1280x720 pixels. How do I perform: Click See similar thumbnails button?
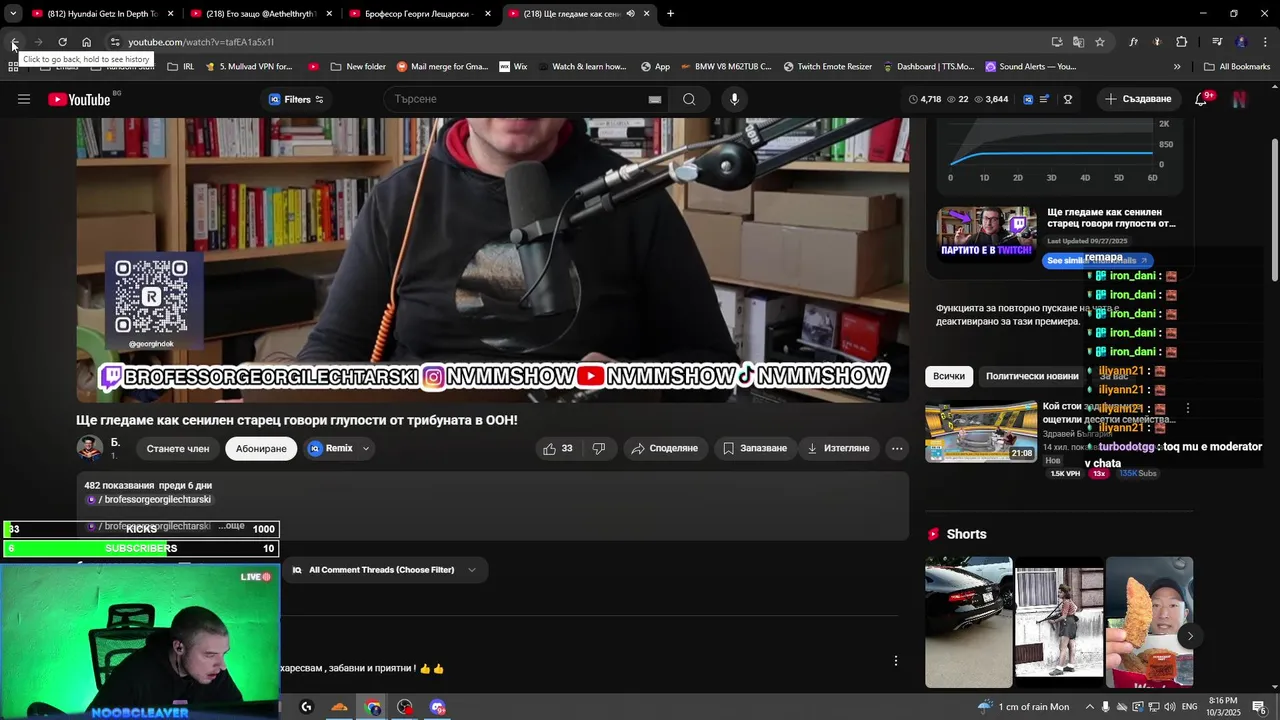(x=1098, y=260)
